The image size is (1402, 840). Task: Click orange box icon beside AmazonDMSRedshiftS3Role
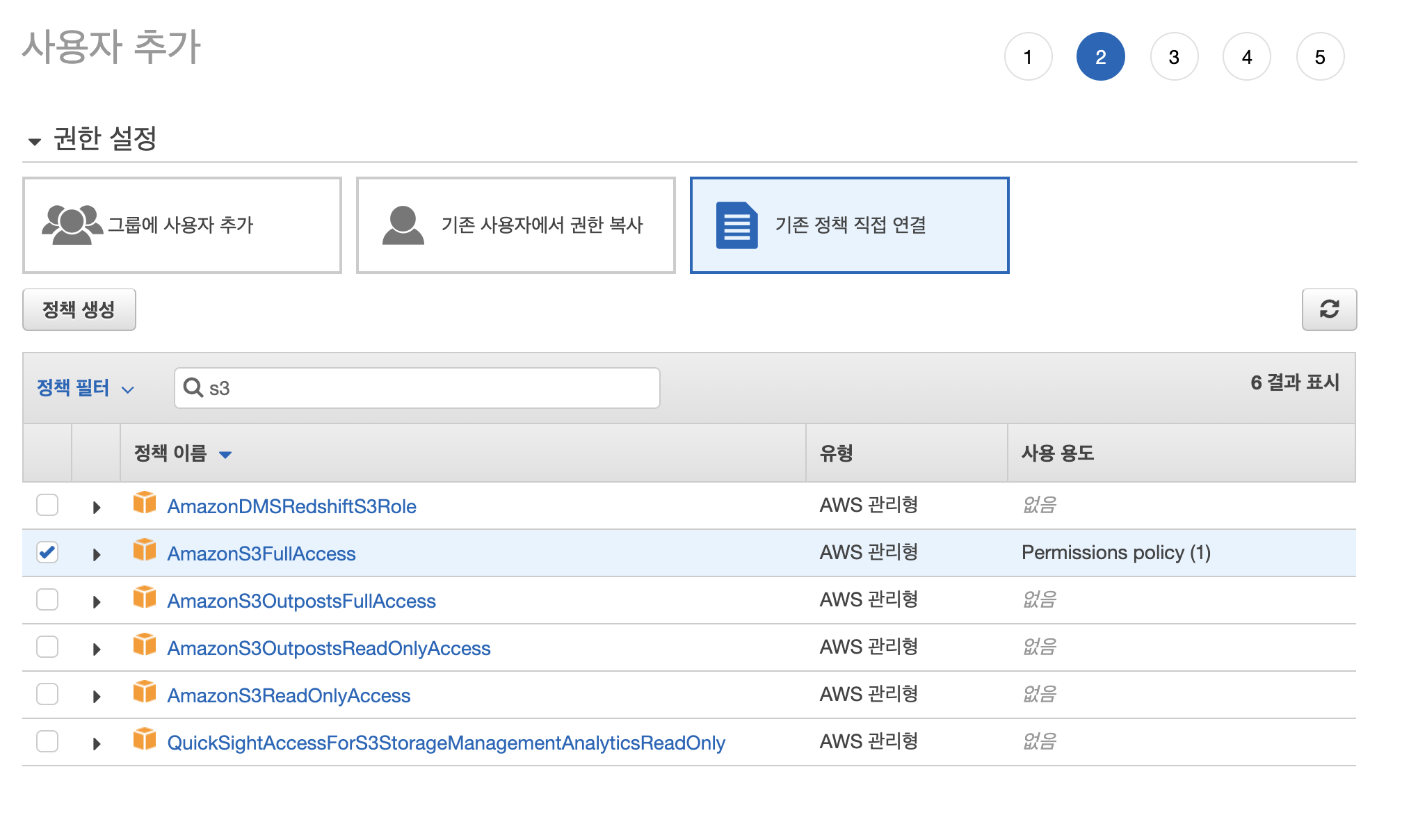pyautogui.click(x=145, y=503)
